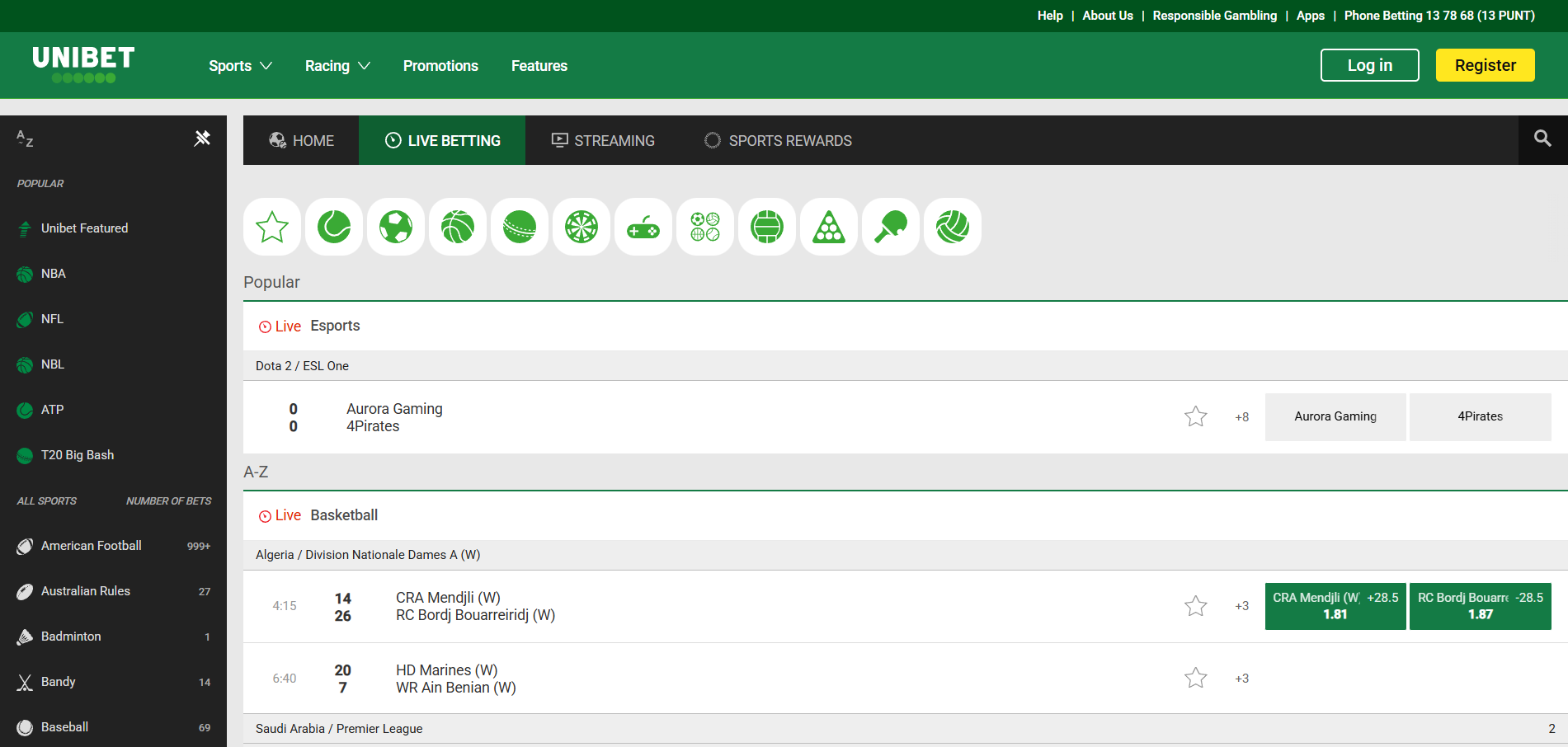This screenshot has width=1568, height=747.
Task: Select the soccer ball sport filter
Action: click(396, 227)
